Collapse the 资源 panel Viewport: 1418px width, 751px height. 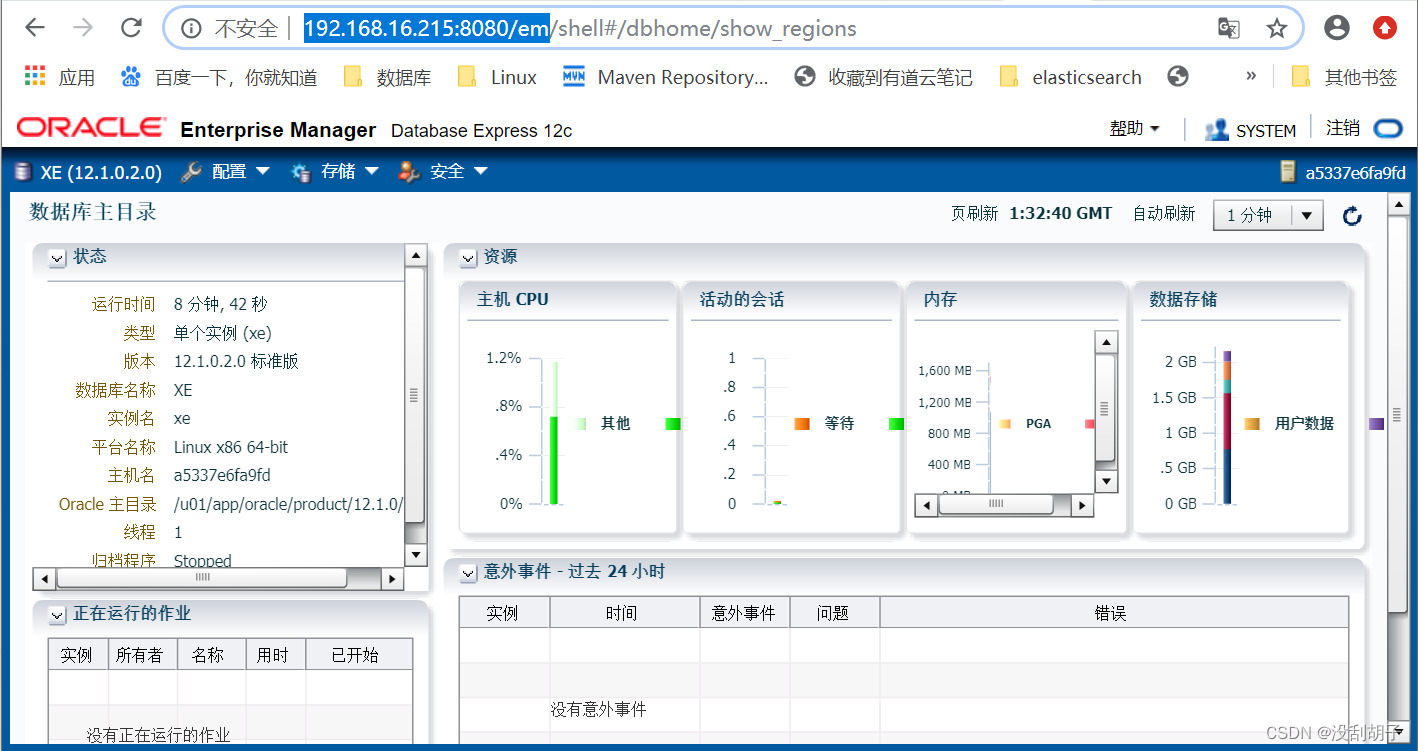pyautogui.click(x=467, y=258)
